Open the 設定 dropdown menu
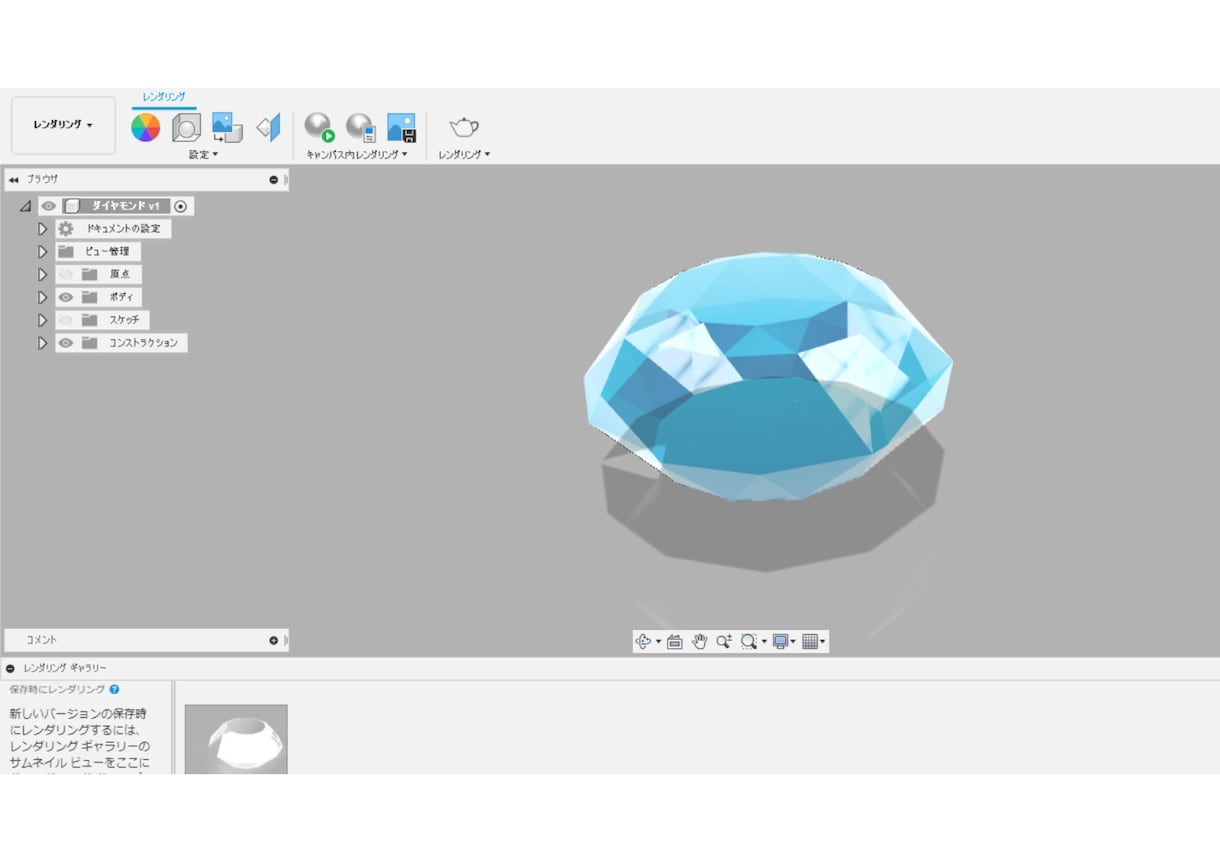 (x=203, y=155)
